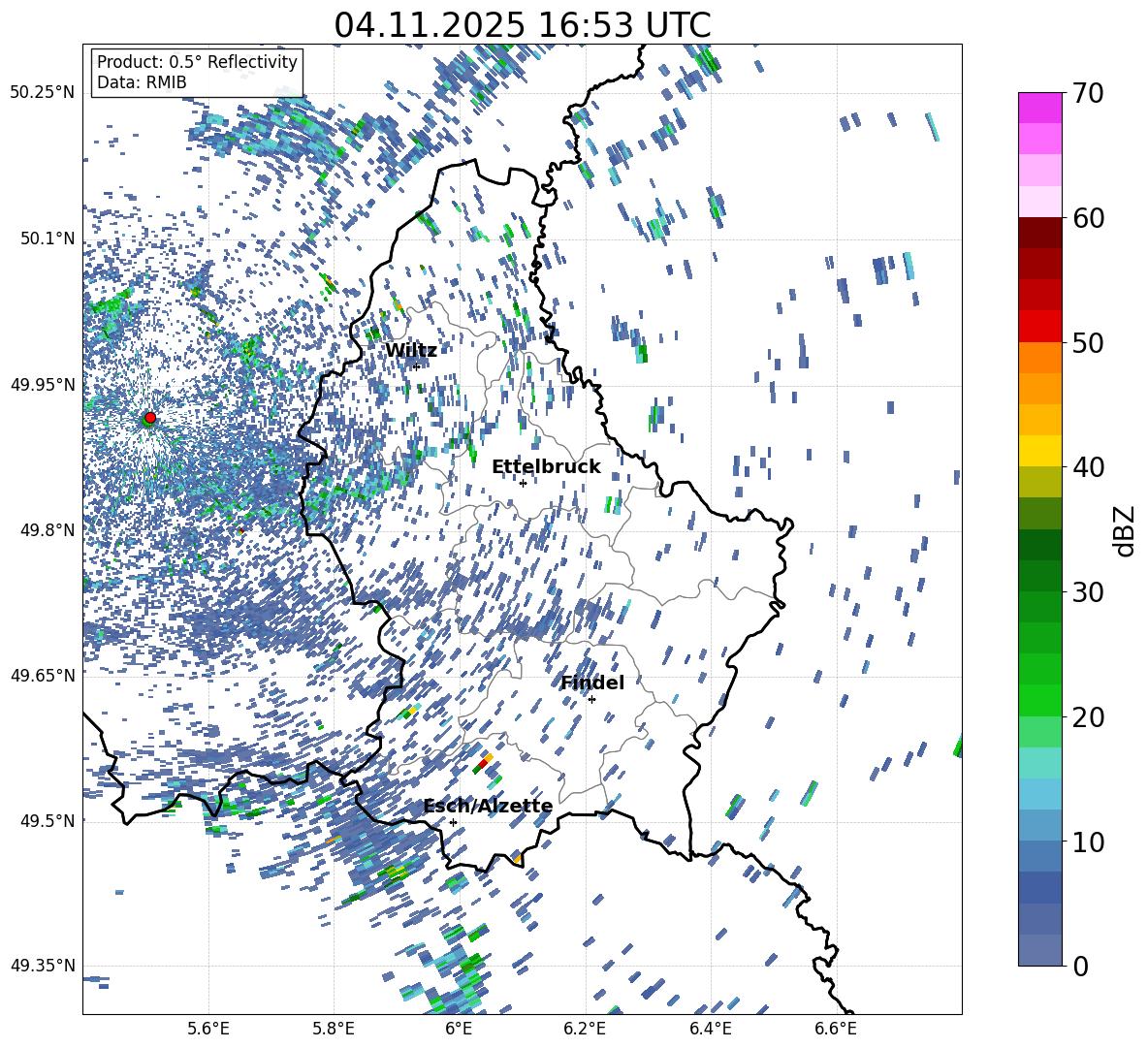Click the Esch/Alzette station cross marker
The height and width of the screenshot is (1048, 1148).
[x=453, y=822]
